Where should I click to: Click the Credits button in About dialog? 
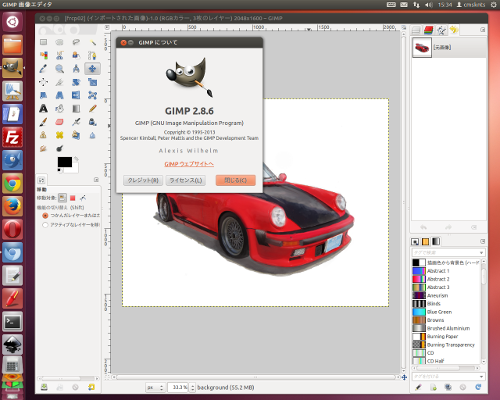(x=143, y=180)
